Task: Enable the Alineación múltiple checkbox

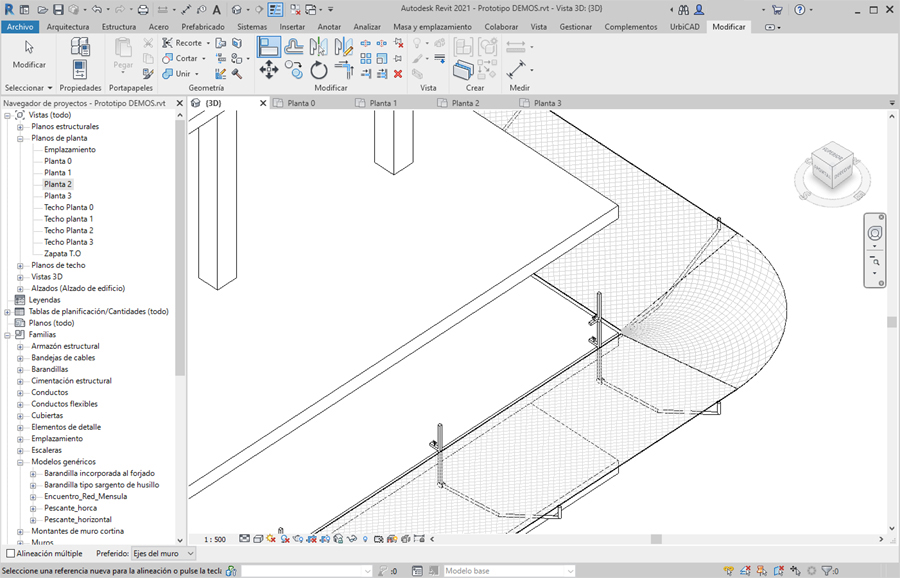Action: 11,553
